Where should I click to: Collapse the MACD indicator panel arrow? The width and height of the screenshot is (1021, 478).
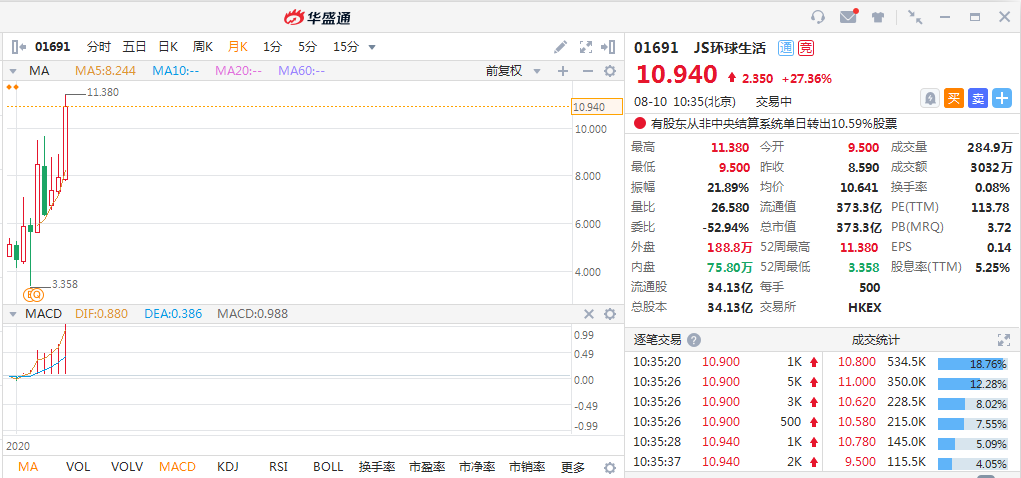coord(12,314)
